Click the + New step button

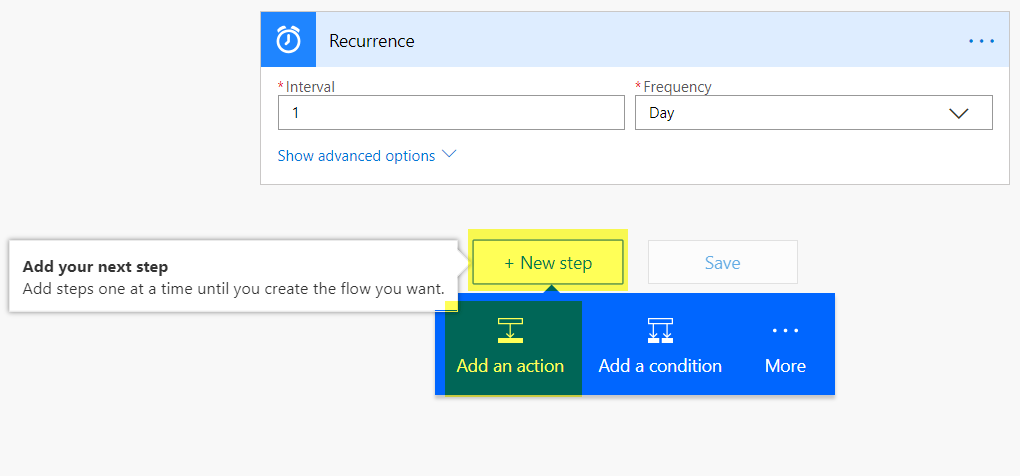tap(548, 262)
